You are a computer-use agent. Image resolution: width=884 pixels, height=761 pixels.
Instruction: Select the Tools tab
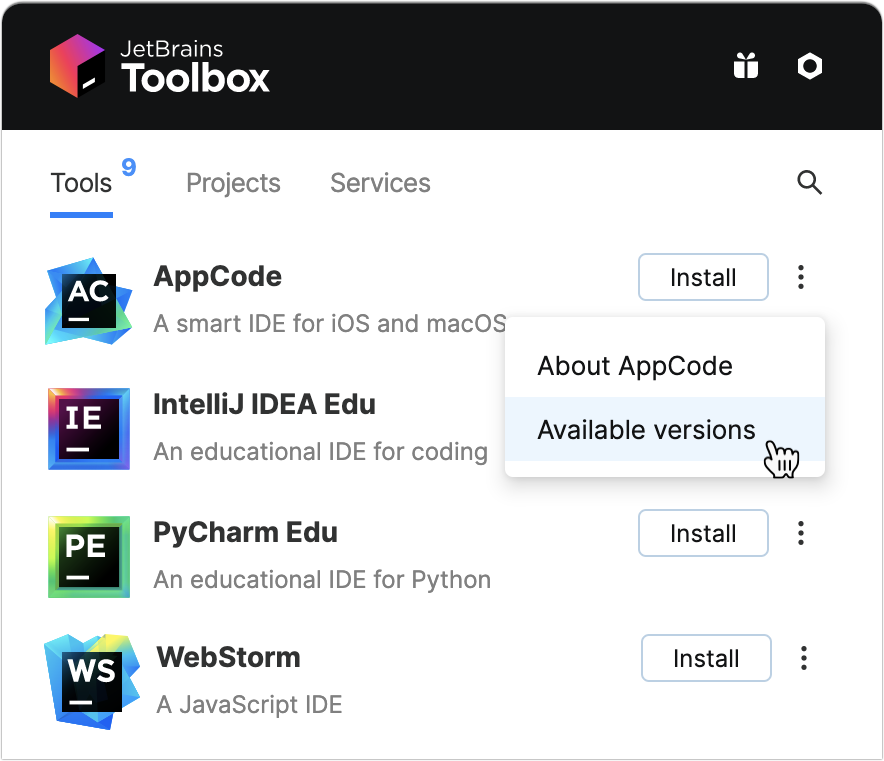point(81,183)
